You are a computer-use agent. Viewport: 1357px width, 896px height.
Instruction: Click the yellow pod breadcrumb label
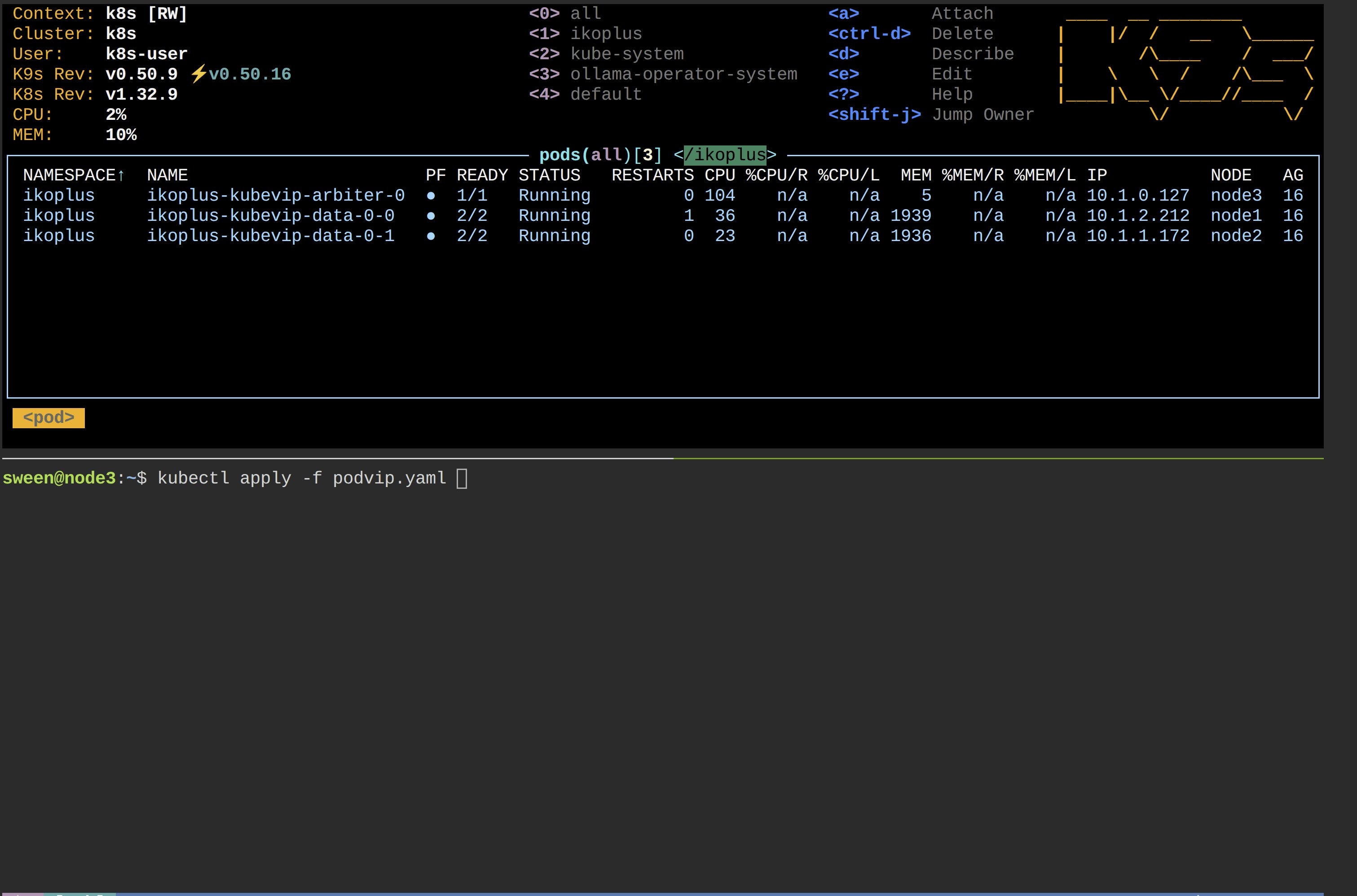pyautogui.click(x=48, y=418)
